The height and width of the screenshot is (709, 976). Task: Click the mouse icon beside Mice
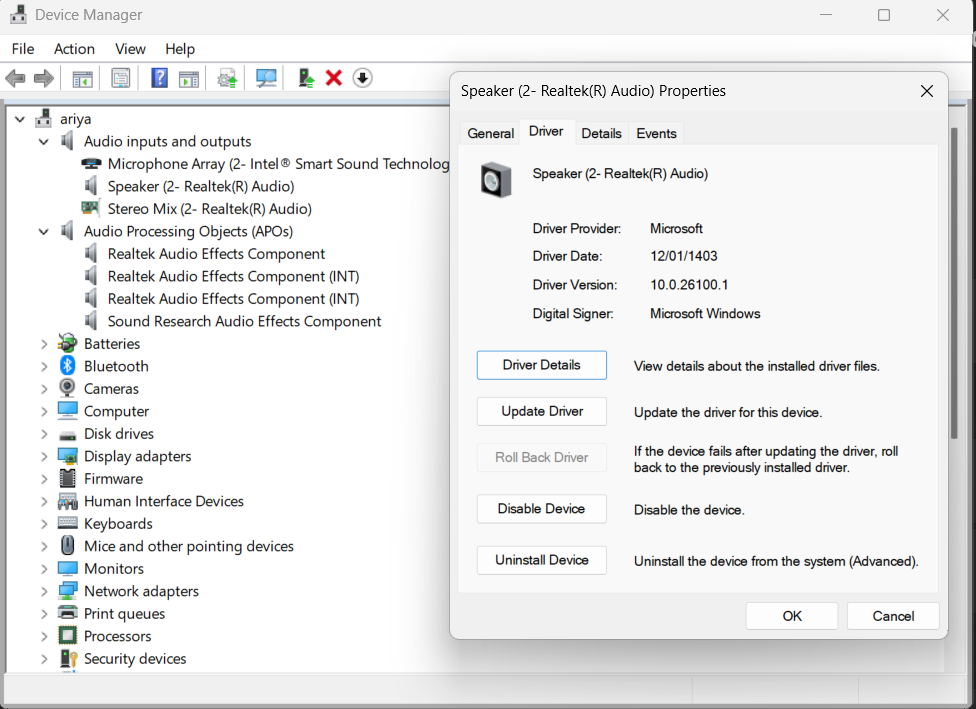pos(67,546)
